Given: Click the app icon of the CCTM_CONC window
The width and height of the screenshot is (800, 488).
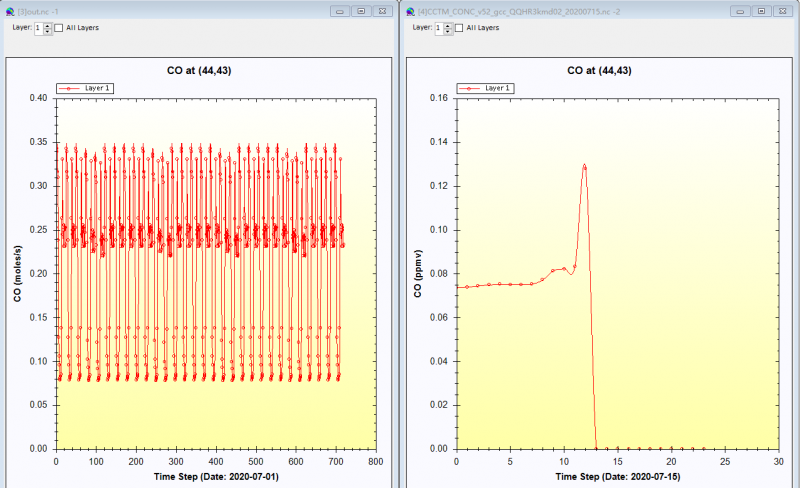Looking at the screenshot, I should pos(410,11).
